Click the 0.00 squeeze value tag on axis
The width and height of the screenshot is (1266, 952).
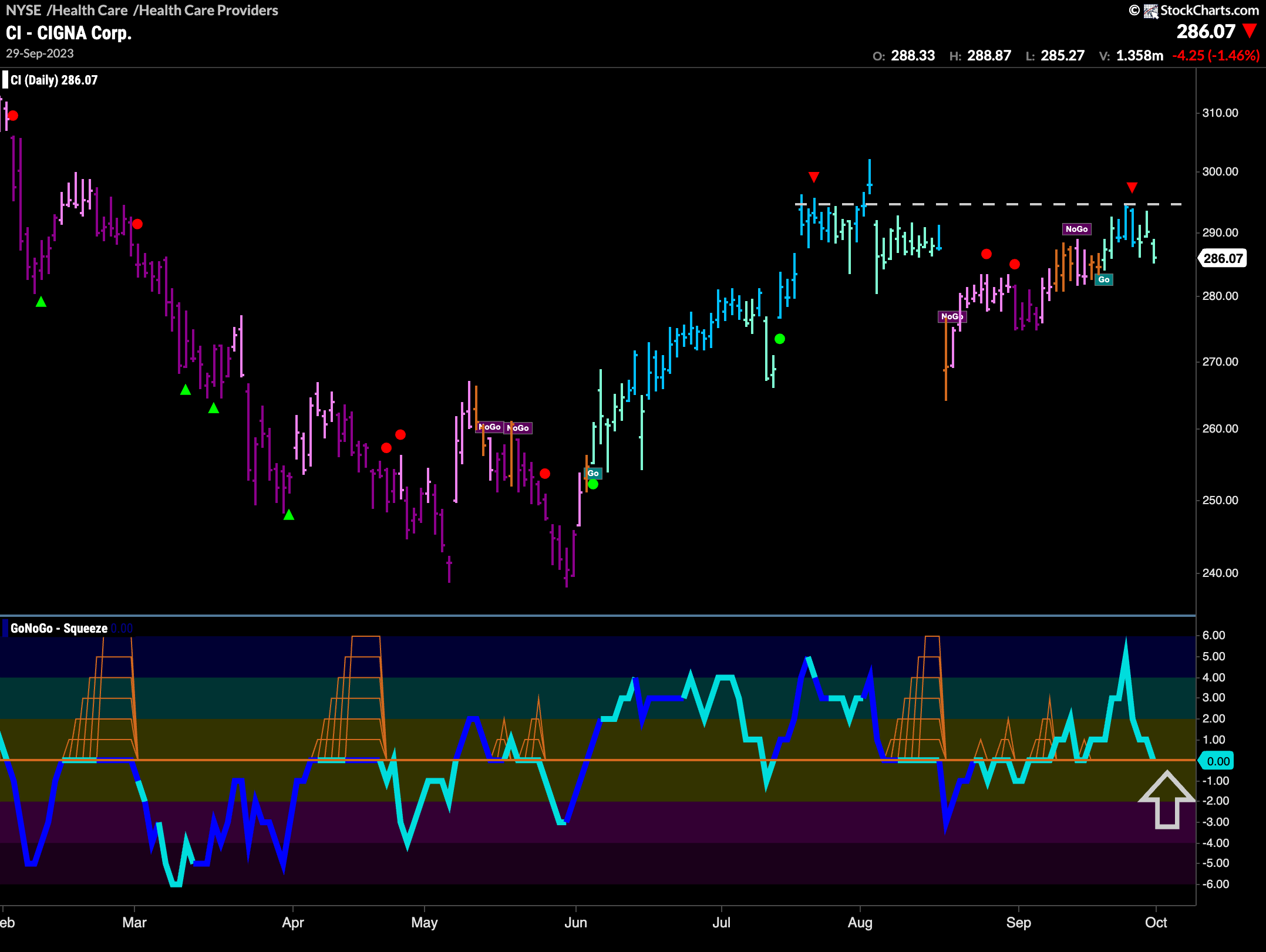(x=1217, y=761)
